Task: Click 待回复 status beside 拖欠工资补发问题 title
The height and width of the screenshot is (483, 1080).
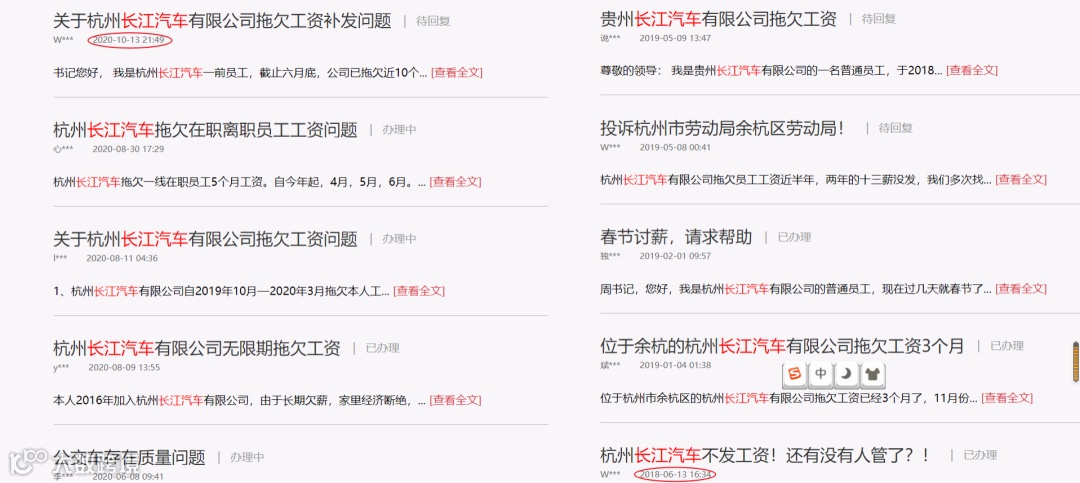Action: [433, 21]
